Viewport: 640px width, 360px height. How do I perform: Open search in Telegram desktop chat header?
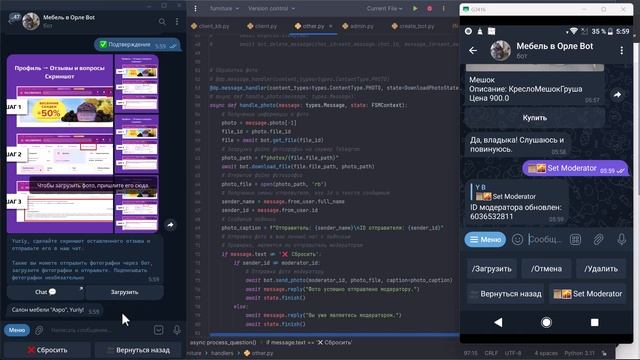pyautogui.click(x=162, y=21)
